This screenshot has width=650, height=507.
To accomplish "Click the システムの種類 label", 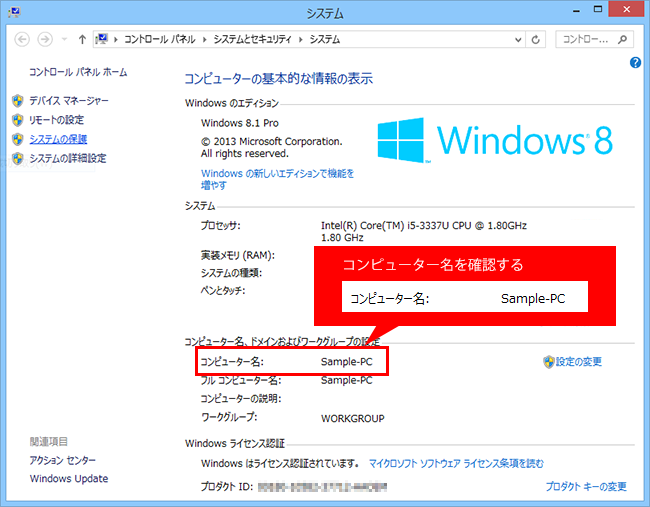I will pyautogui.click(x=231, y=273).
